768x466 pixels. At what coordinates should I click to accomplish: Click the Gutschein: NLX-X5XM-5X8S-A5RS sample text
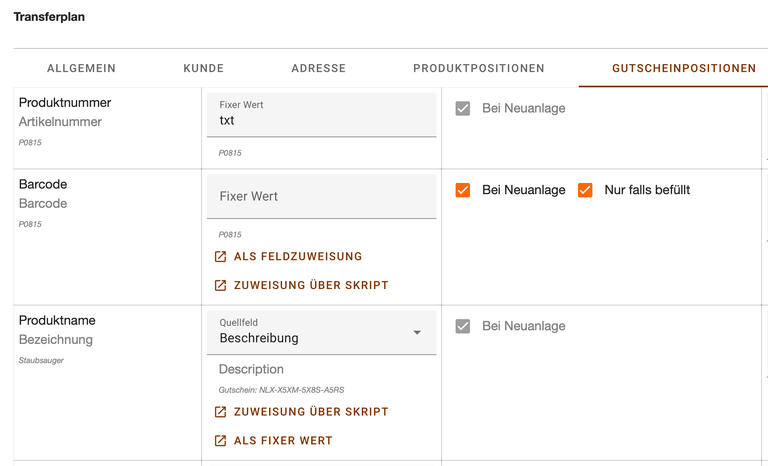pos(281,390)
